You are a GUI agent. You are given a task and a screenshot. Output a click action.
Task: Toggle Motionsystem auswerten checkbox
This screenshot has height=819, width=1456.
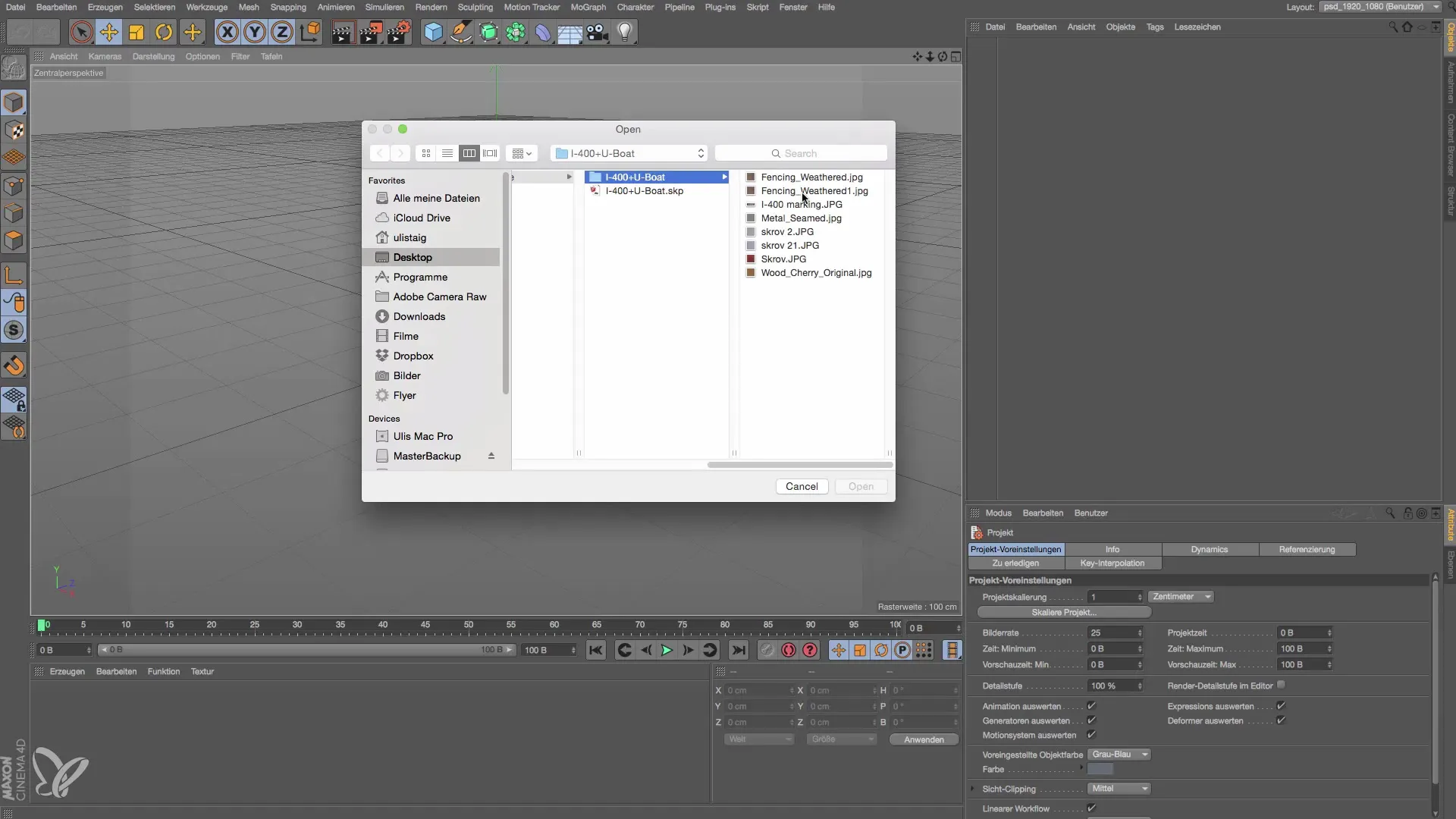[x=1091, y=735]
